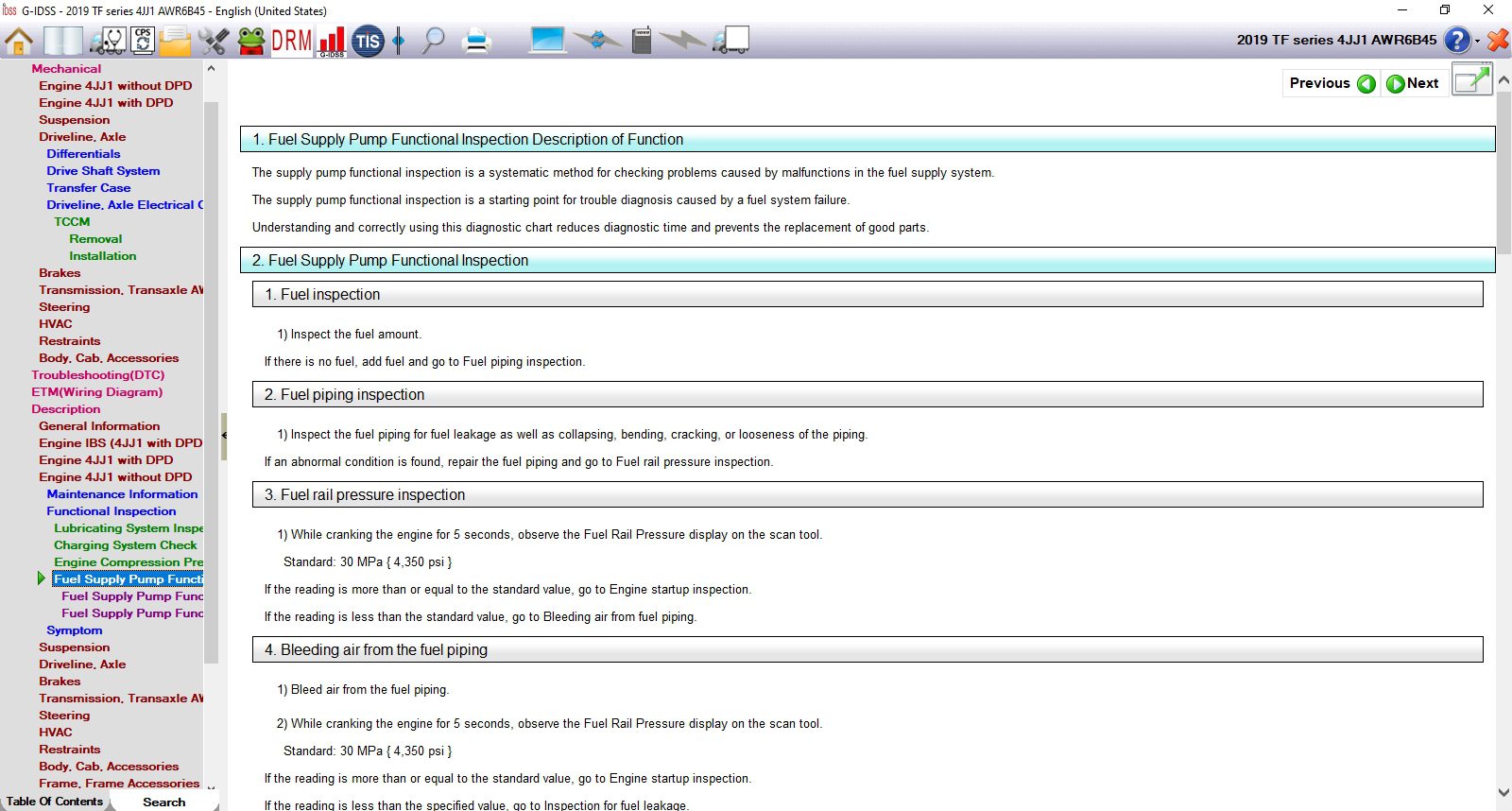Viewport: 1512px width, 811px height.
Task: Select the Mechanical tree node
Action: 66,69
